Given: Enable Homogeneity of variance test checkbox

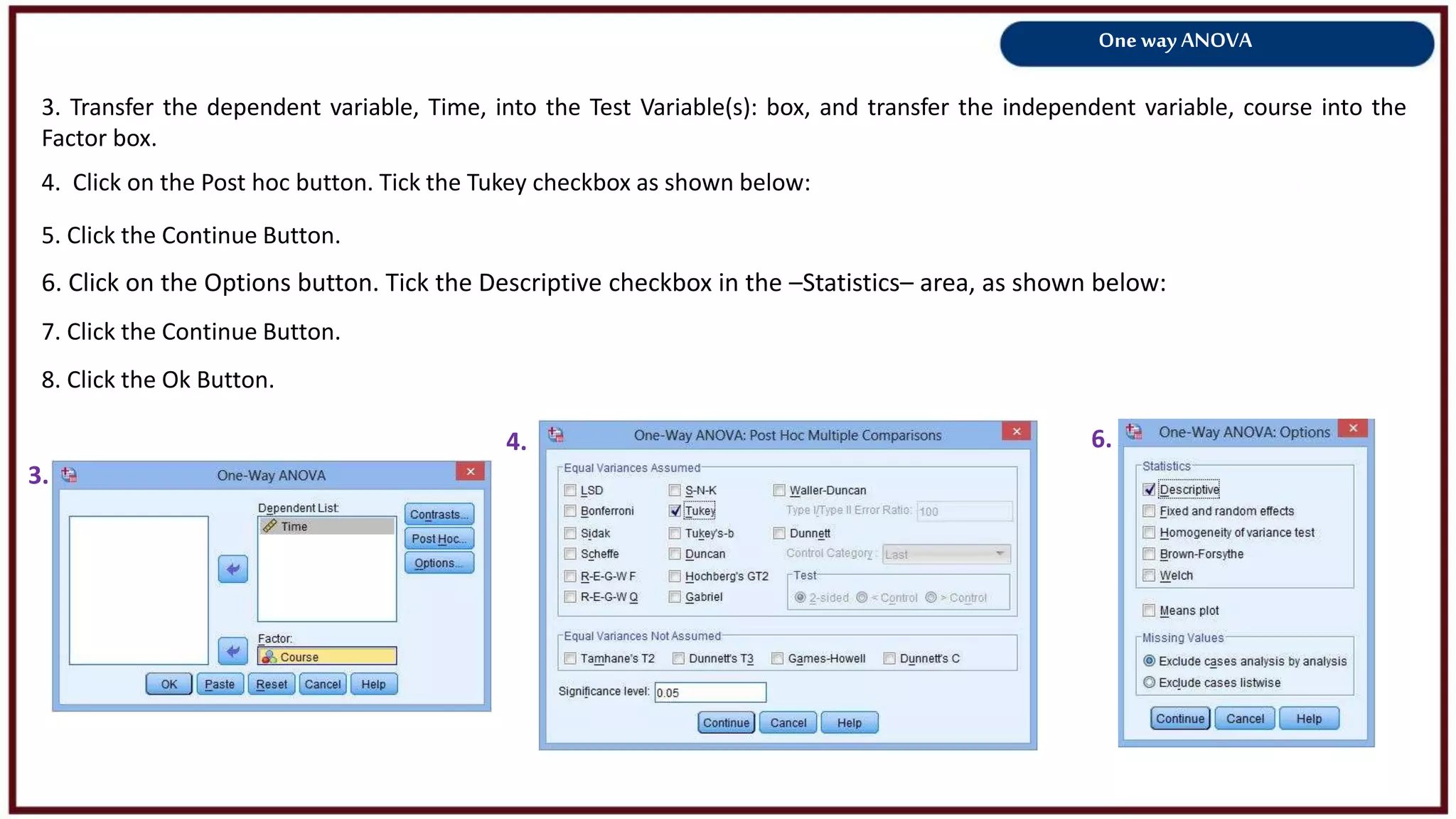Looking at the screenshot, I should click(1149, 532).
